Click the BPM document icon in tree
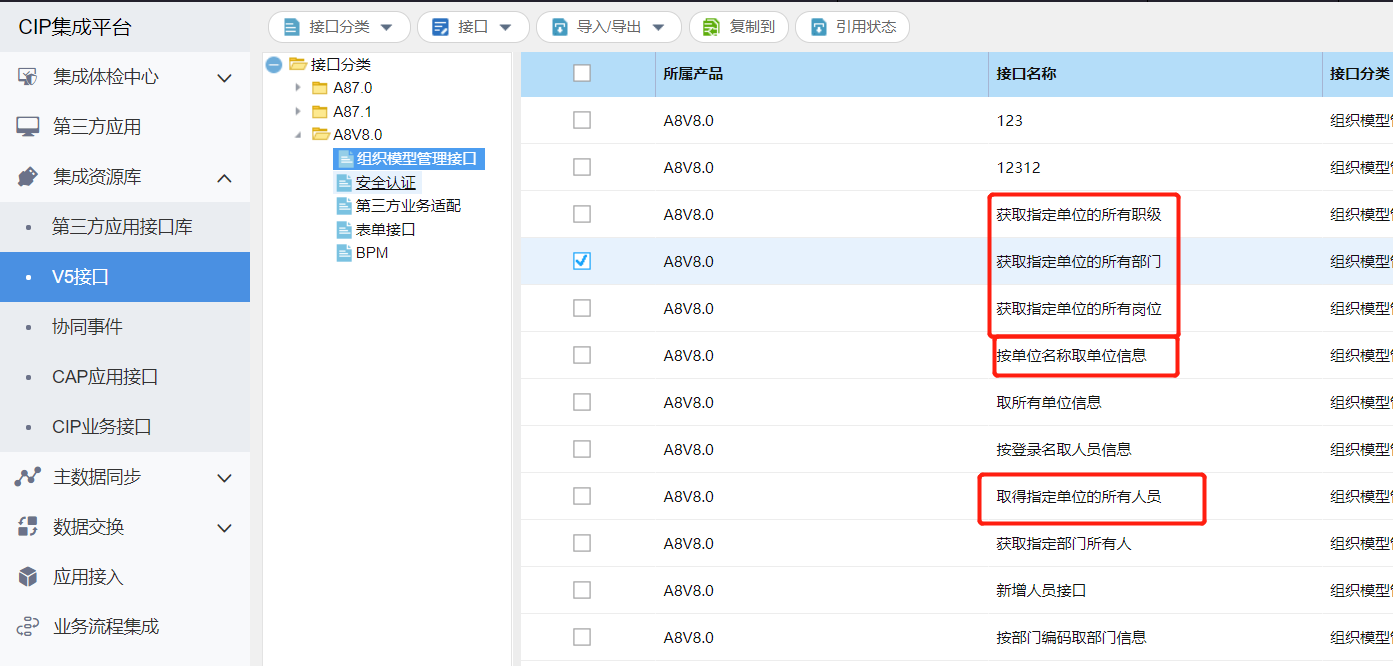Image resolution: width=1393 pixels, height=666 pixels. 344,253
